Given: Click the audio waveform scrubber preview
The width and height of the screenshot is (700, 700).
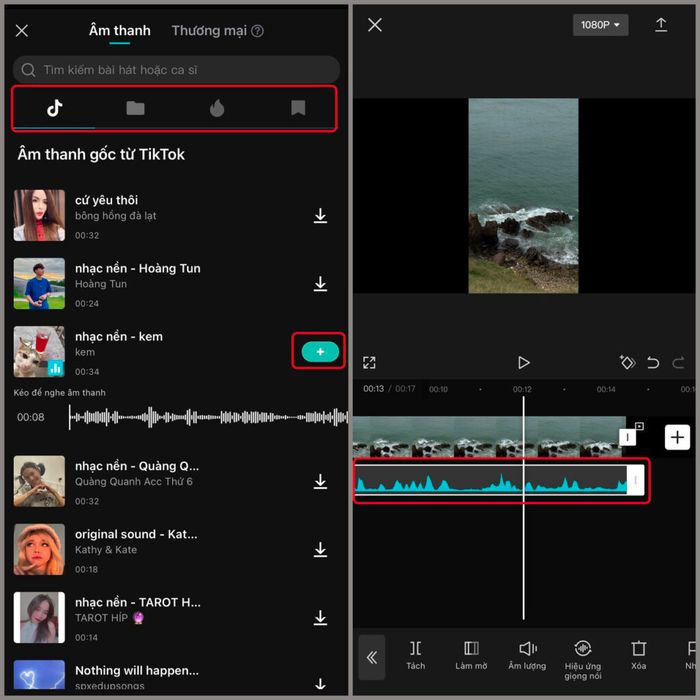Looking at the screenshot, I should 200,417.
